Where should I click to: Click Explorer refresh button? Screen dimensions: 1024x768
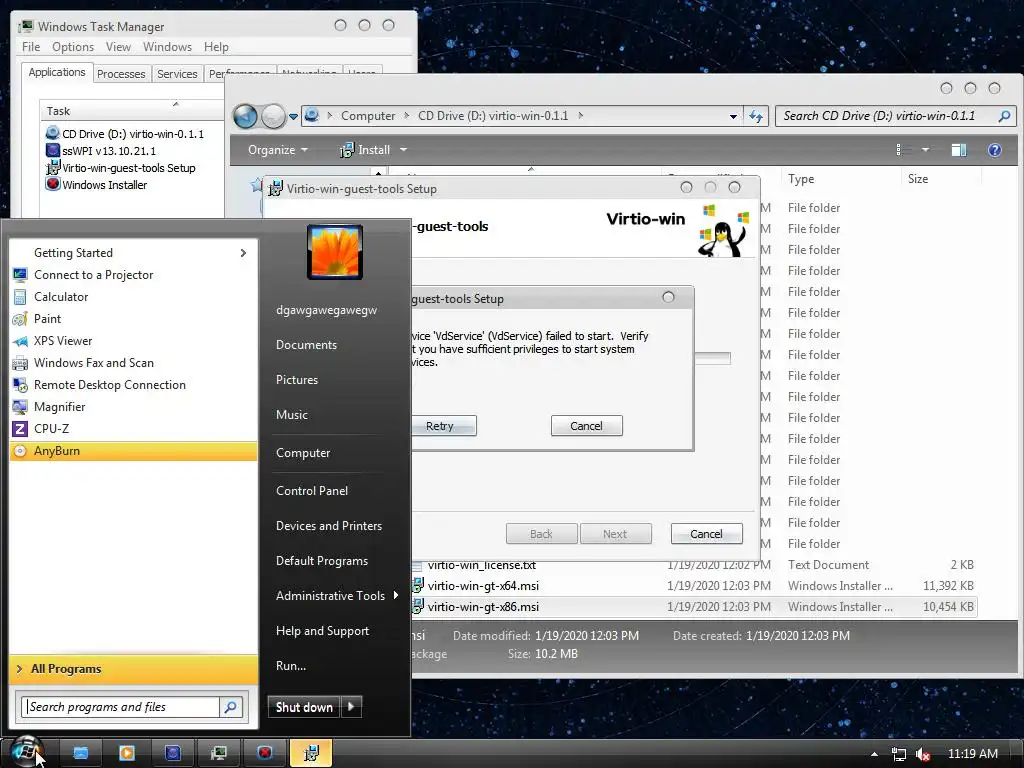click(x=756, y=116)
